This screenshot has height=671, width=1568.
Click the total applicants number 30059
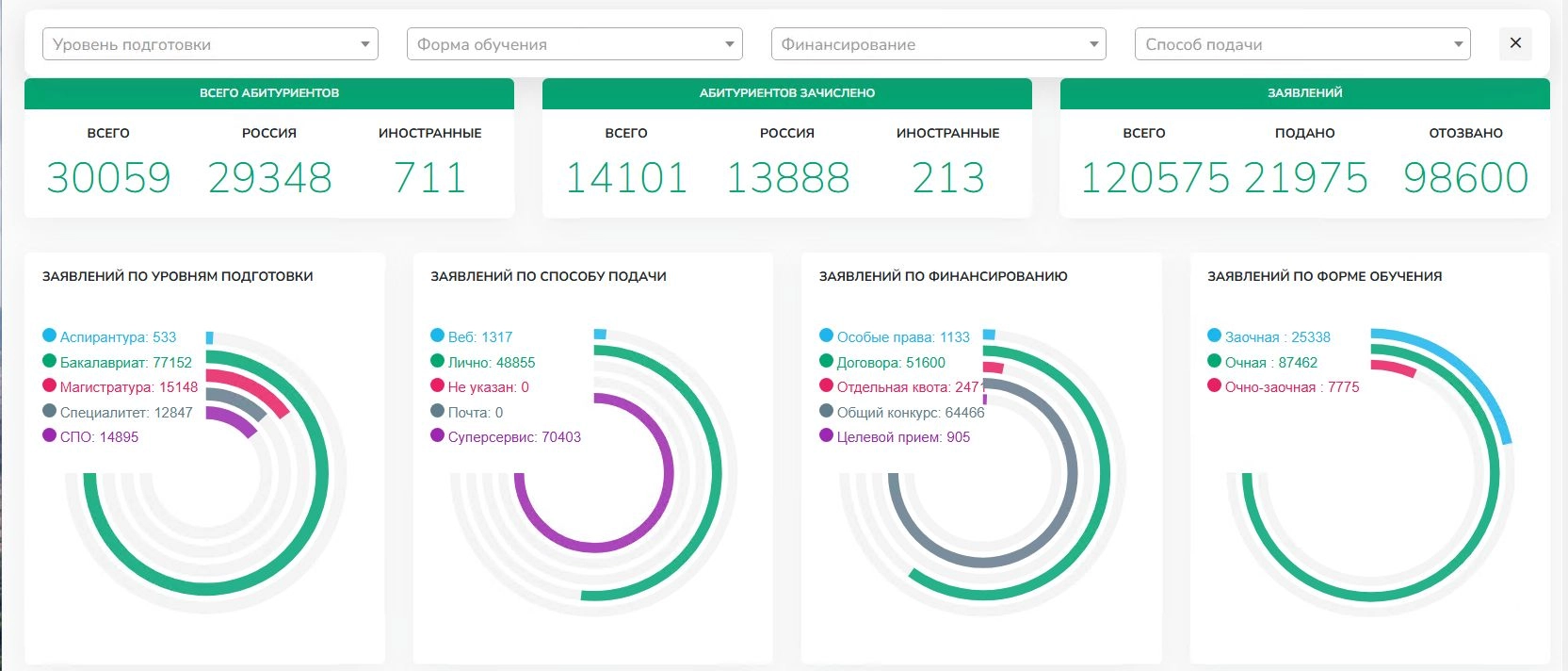pos(108,177)
